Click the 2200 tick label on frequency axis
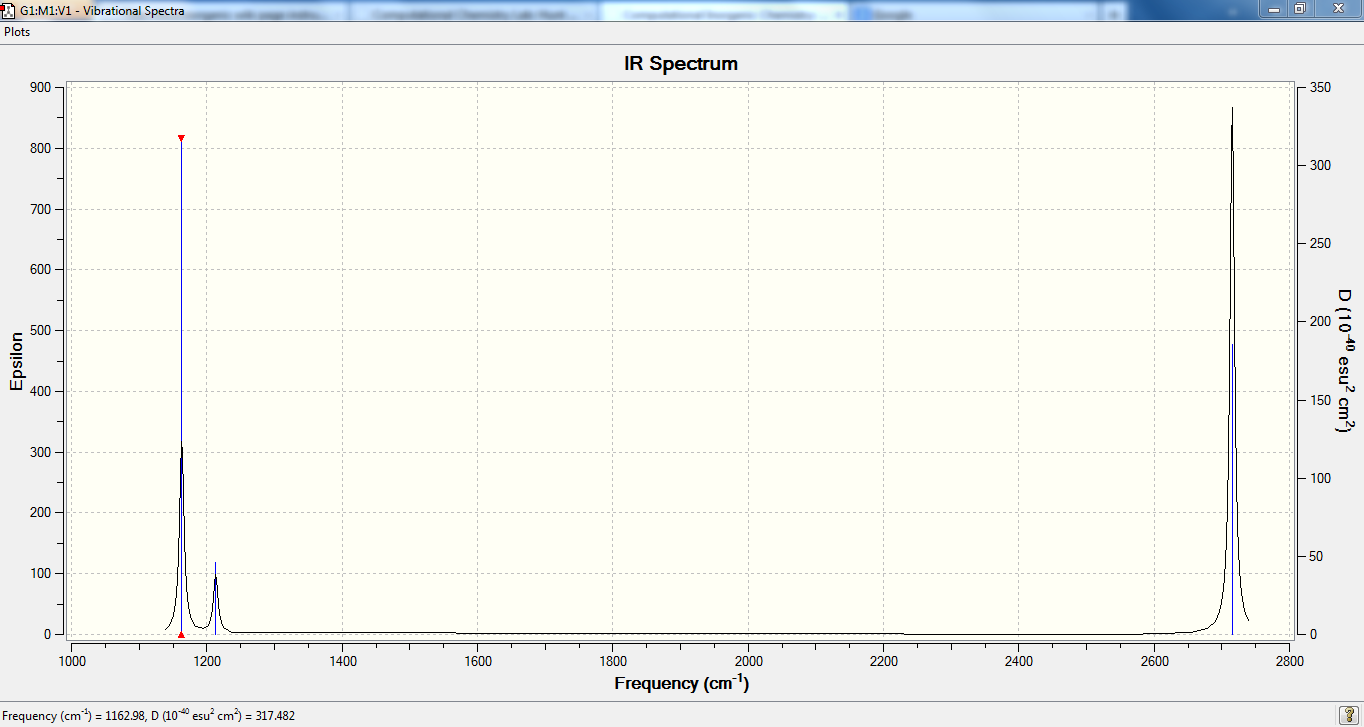1364x727 pixels. click(x=884, y=661)
